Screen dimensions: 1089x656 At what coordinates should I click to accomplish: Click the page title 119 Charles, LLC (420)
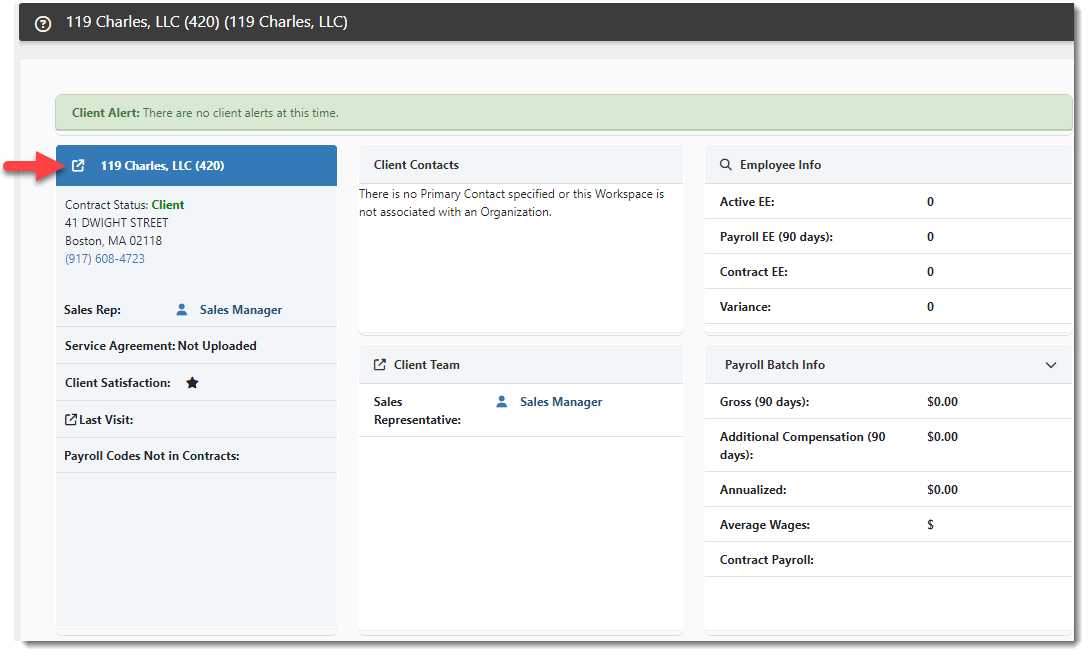click(207, 22)
